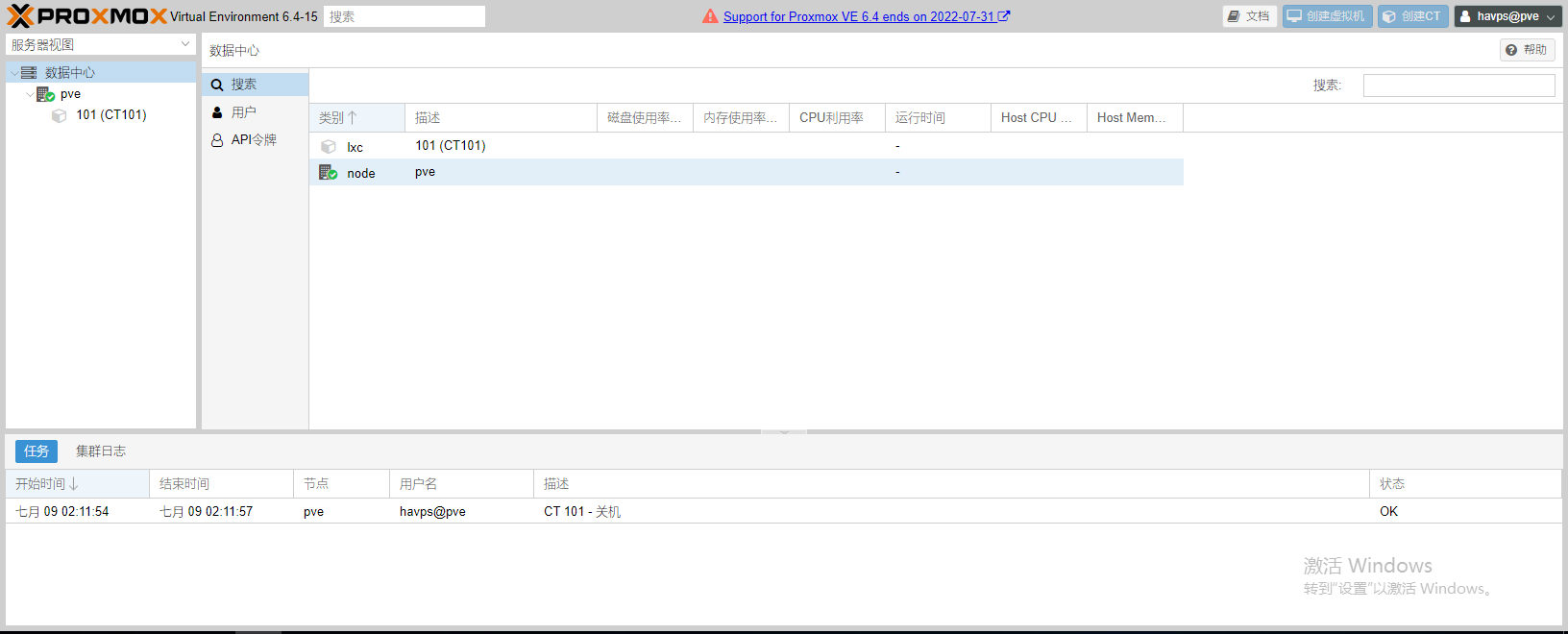Collapse the pve node in tree
This screenshot has height=634, width=1568.
(x=29, y=94)
